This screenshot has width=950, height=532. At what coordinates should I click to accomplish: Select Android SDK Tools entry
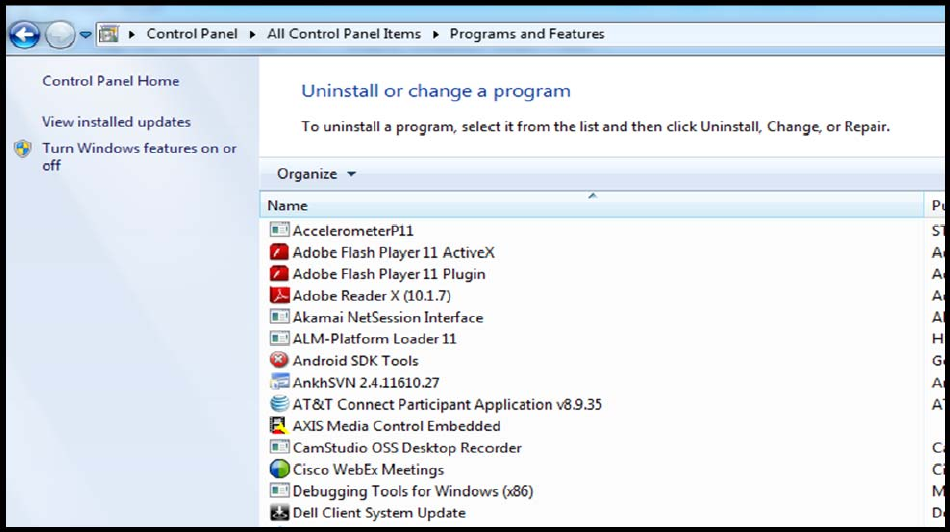(x=356, y=361)
